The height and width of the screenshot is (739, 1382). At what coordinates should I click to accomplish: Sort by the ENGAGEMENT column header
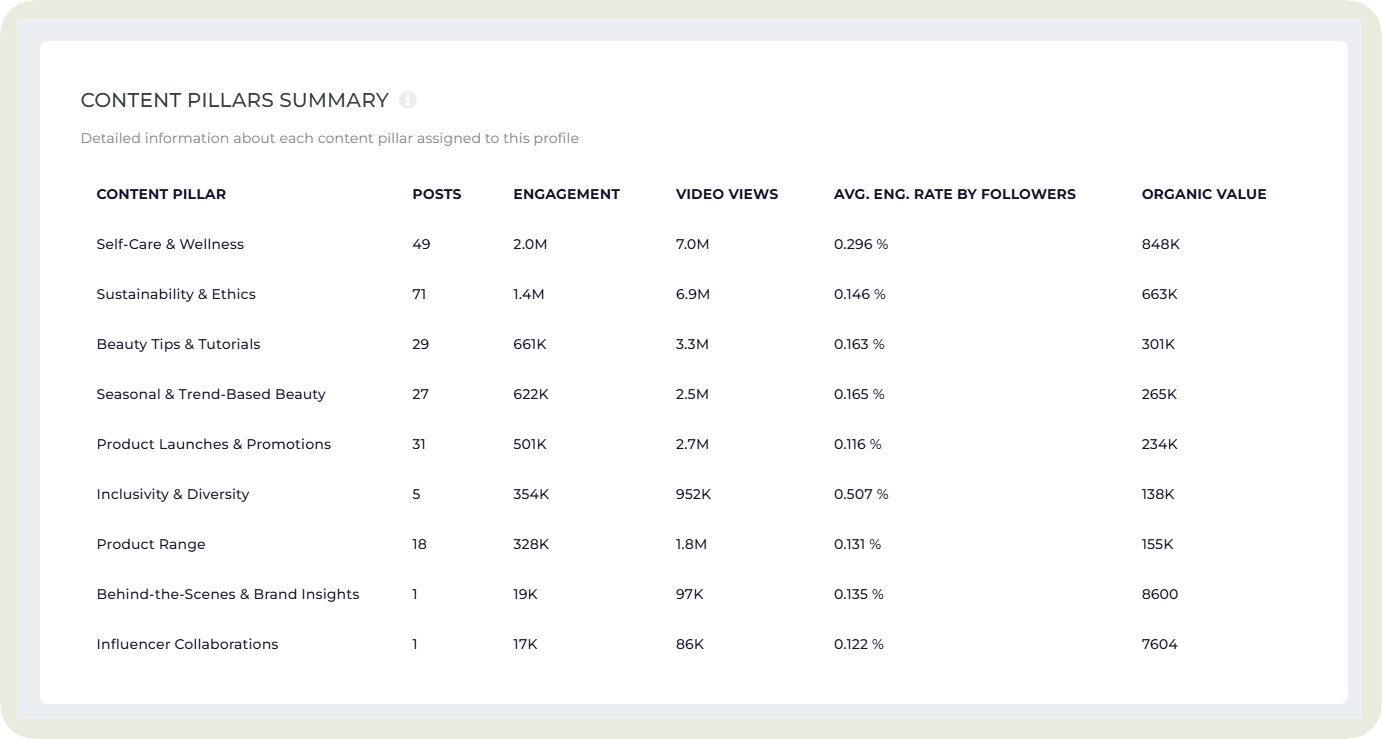click(x=566, y=194)
